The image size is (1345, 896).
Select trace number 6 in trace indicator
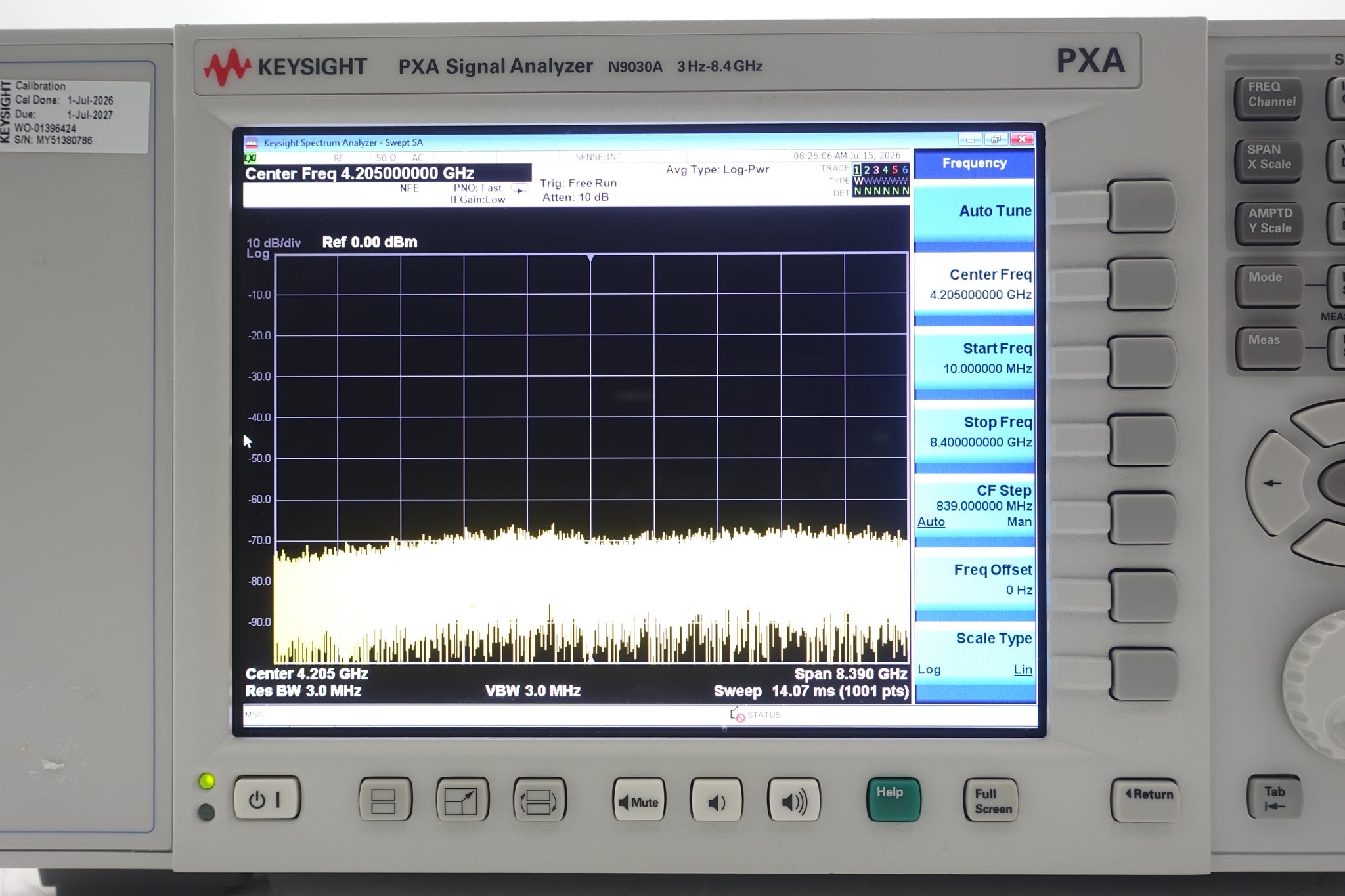(x=904, y=170)
